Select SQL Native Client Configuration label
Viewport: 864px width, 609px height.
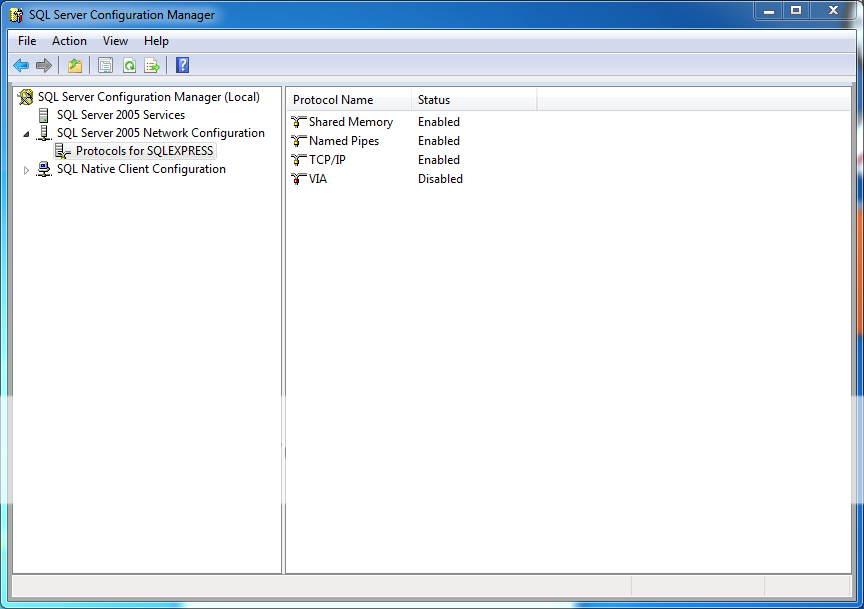[x=141, y=169]
